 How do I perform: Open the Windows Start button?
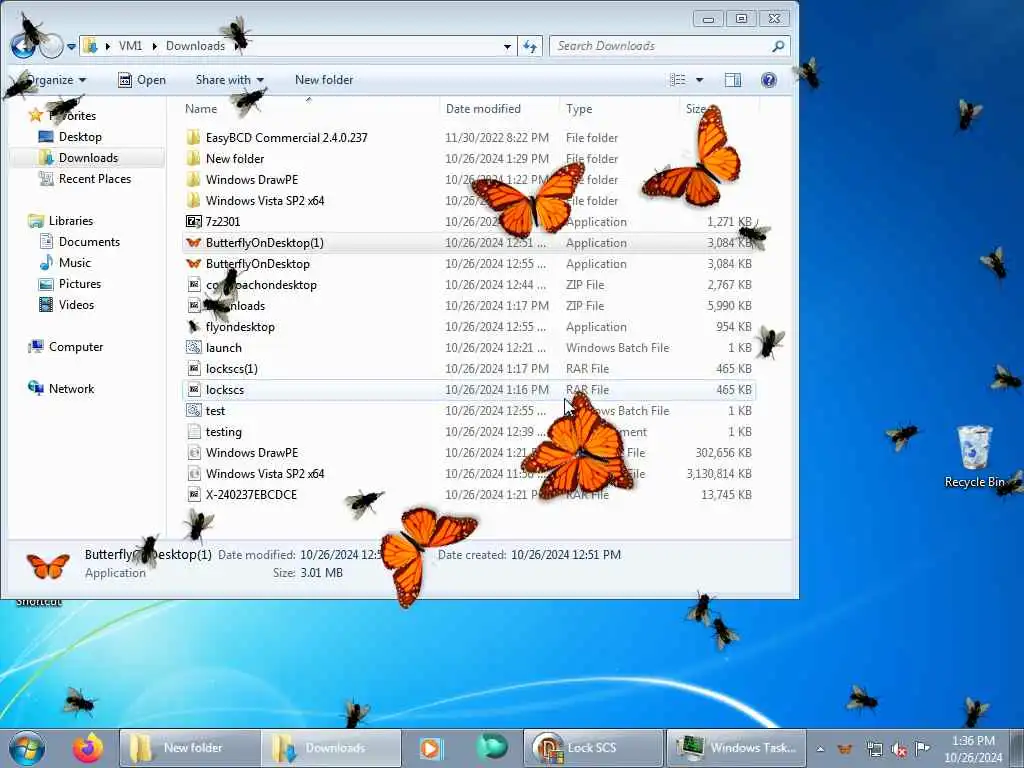(27, 748)
